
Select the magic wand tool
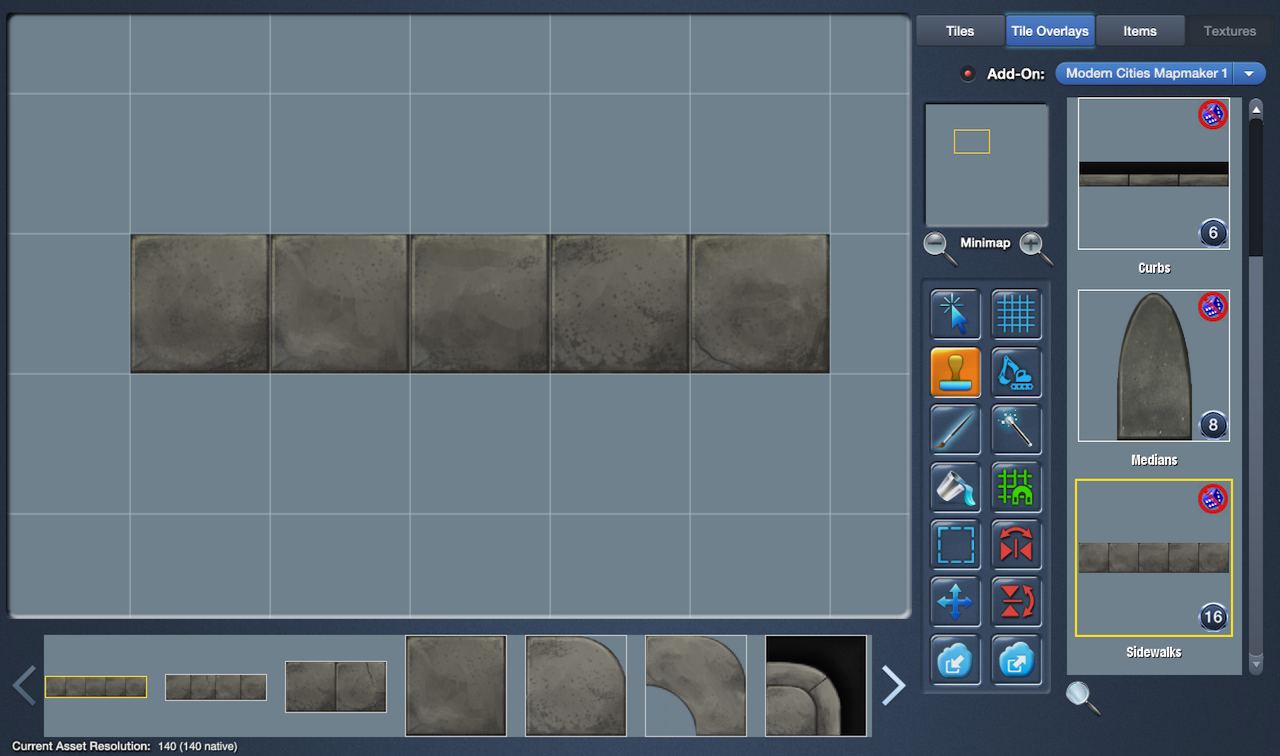[1016, 430]
